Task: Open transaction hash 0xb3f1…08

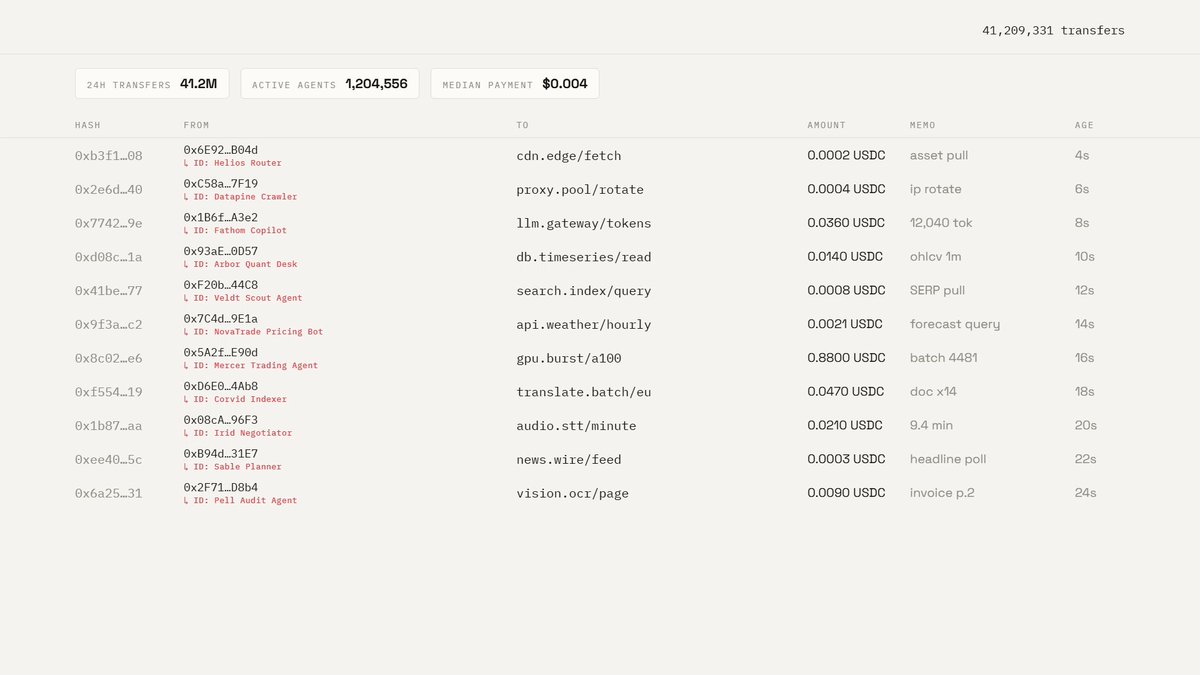Action: pyautogui.click(x=108, y=156)
